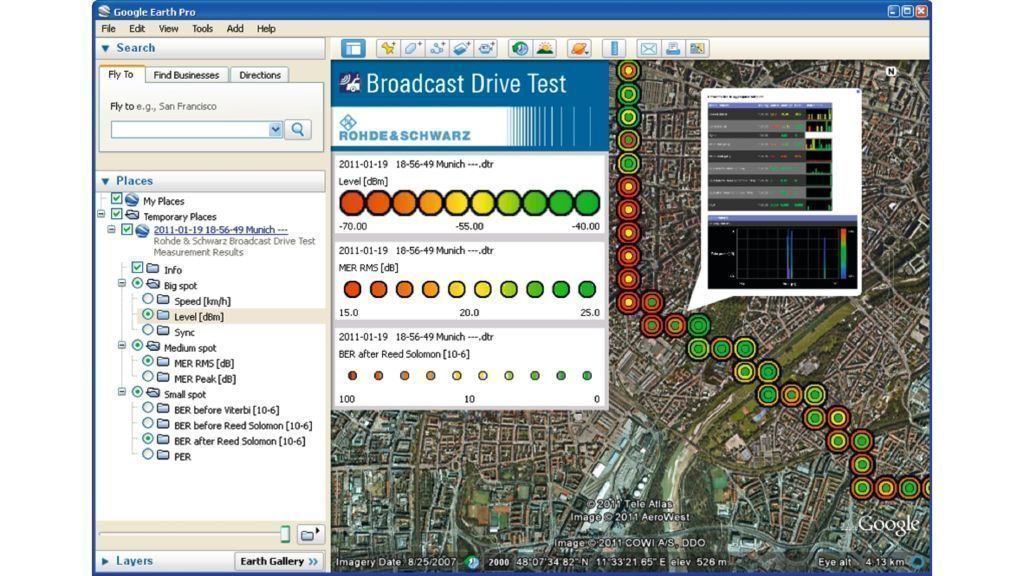Click the Add Image Overlay icon
The height and width of the screenshot is (576, 1024).
pyautogui.click(x=461, y=48)
